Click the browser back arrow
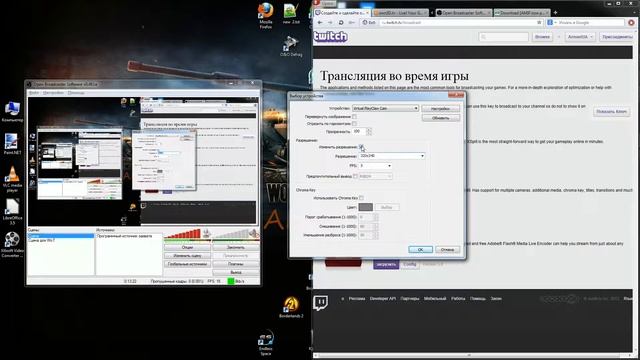640x360 pixels. point(320,23)
